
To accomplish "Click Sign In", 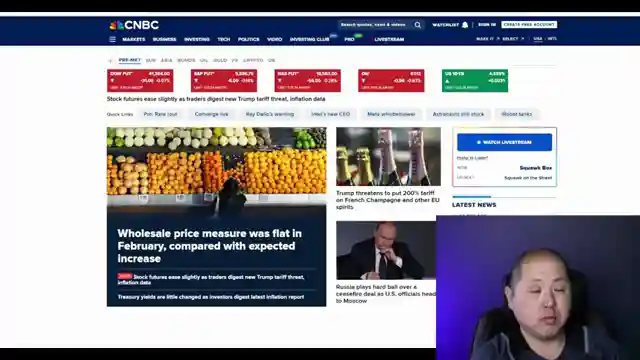I will [x=487, y=24].
